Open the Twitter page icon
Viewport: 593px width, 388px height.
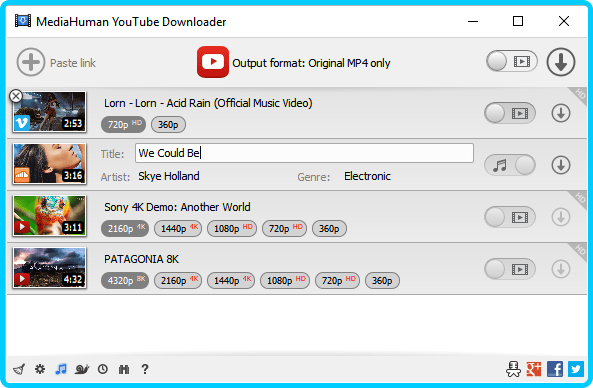576,369
